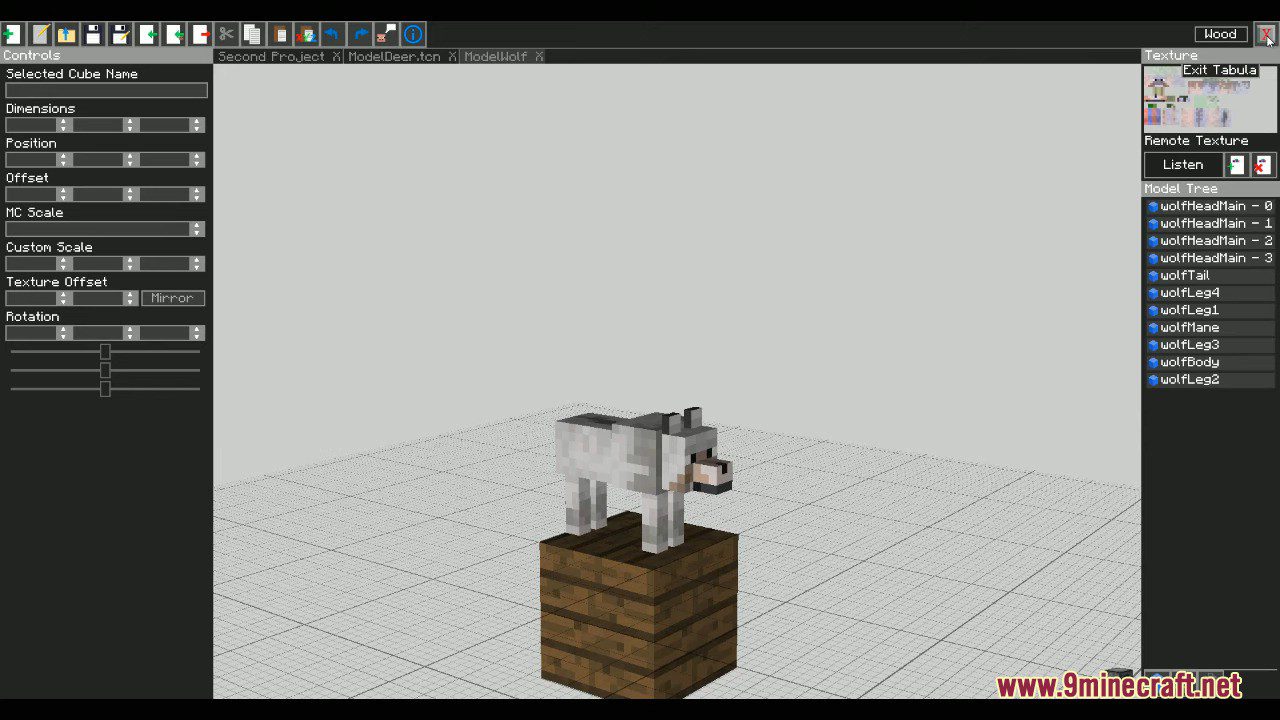
Task: Click the Open Project folder icon
Action: pyautogui.click(x=66, y=34)
